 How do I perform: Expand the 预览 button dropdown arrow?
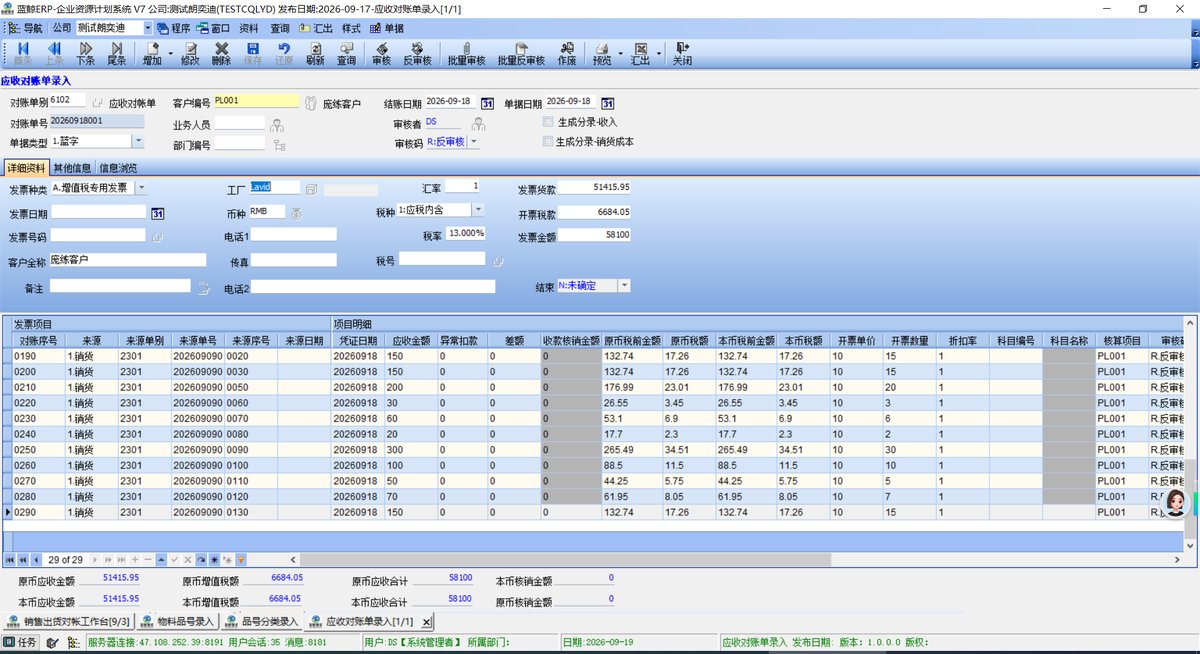point(620,54)
